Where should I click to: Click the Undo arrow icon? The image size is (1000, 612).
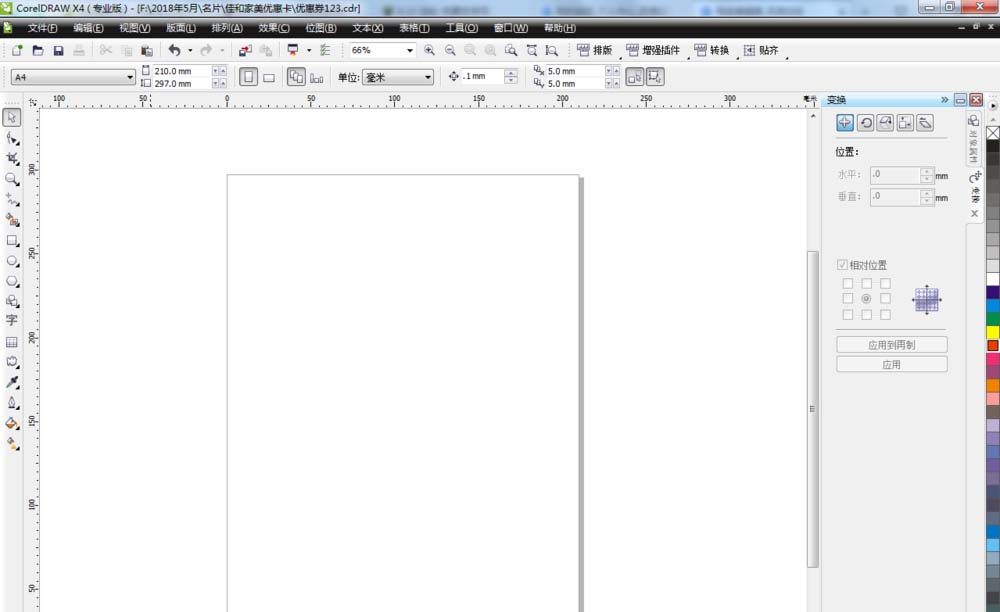coord(173,50)
